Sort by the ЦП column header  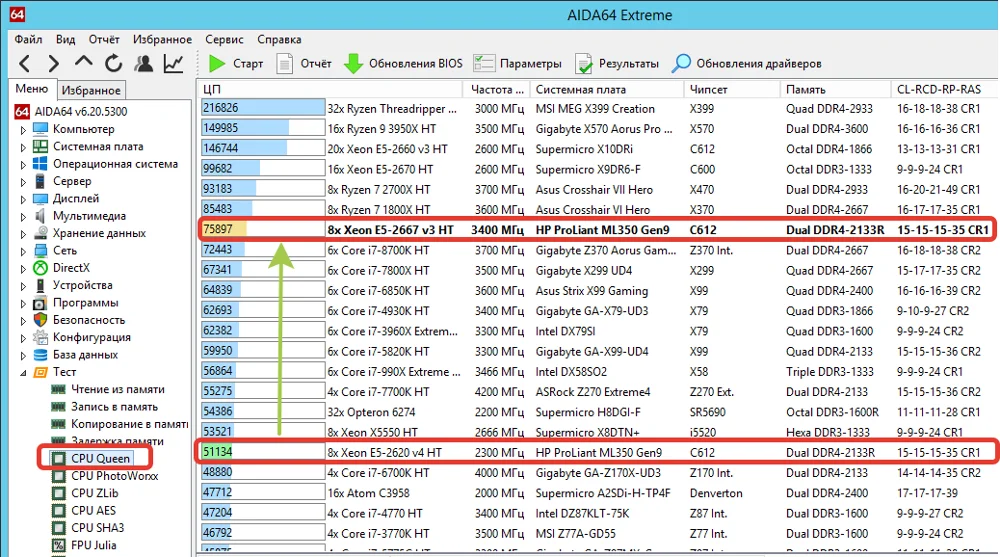(330, 89)
